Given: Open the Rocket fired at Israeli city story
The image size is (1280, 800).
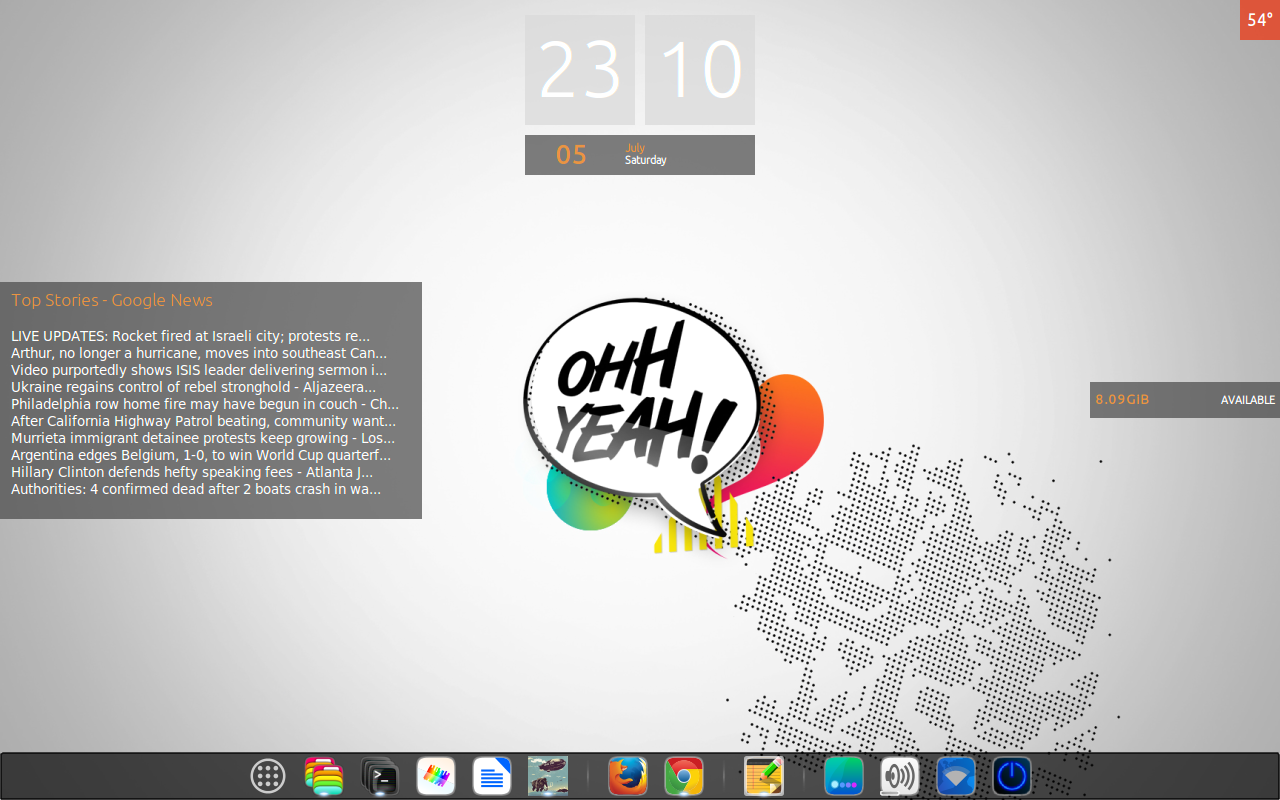Looking at the screenshot, I should [x=191, y=336].
